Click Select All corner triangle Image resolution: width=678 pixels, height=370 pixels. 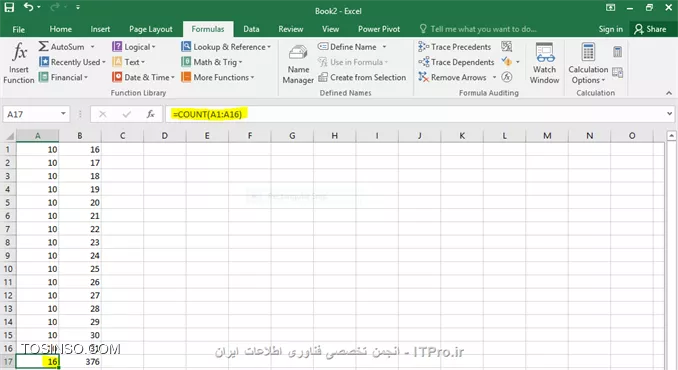tap(10, 136)
